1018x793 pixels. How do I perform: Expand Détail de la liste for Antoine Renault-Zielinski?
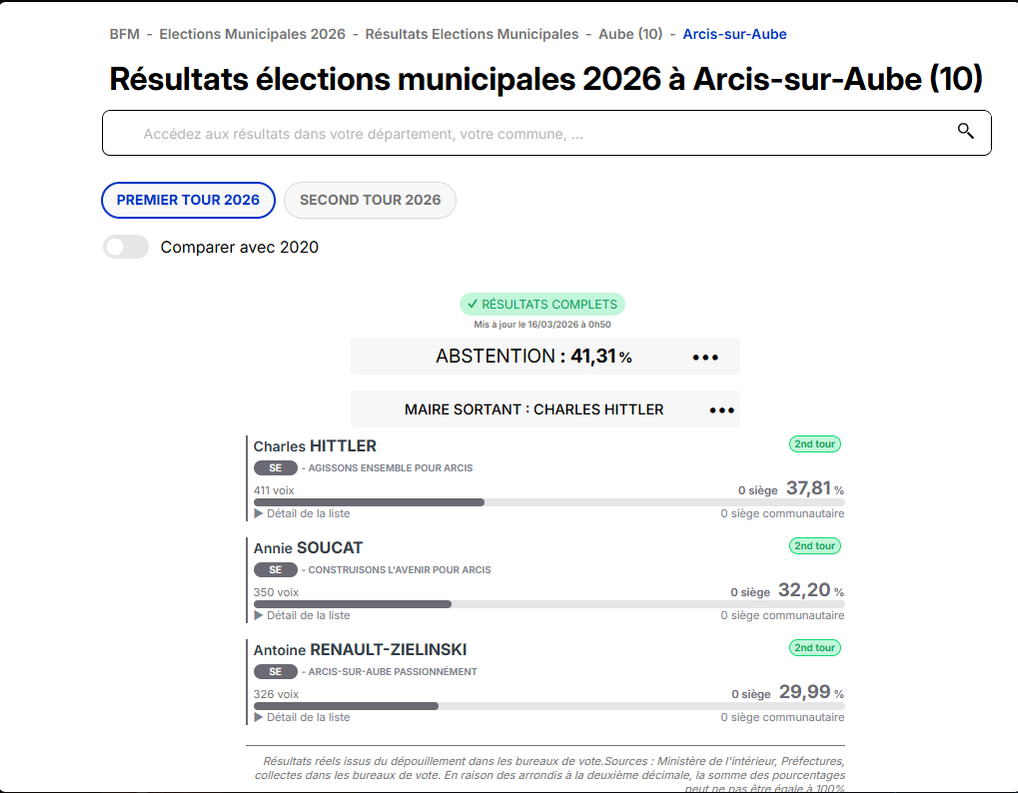pos(302,717)
